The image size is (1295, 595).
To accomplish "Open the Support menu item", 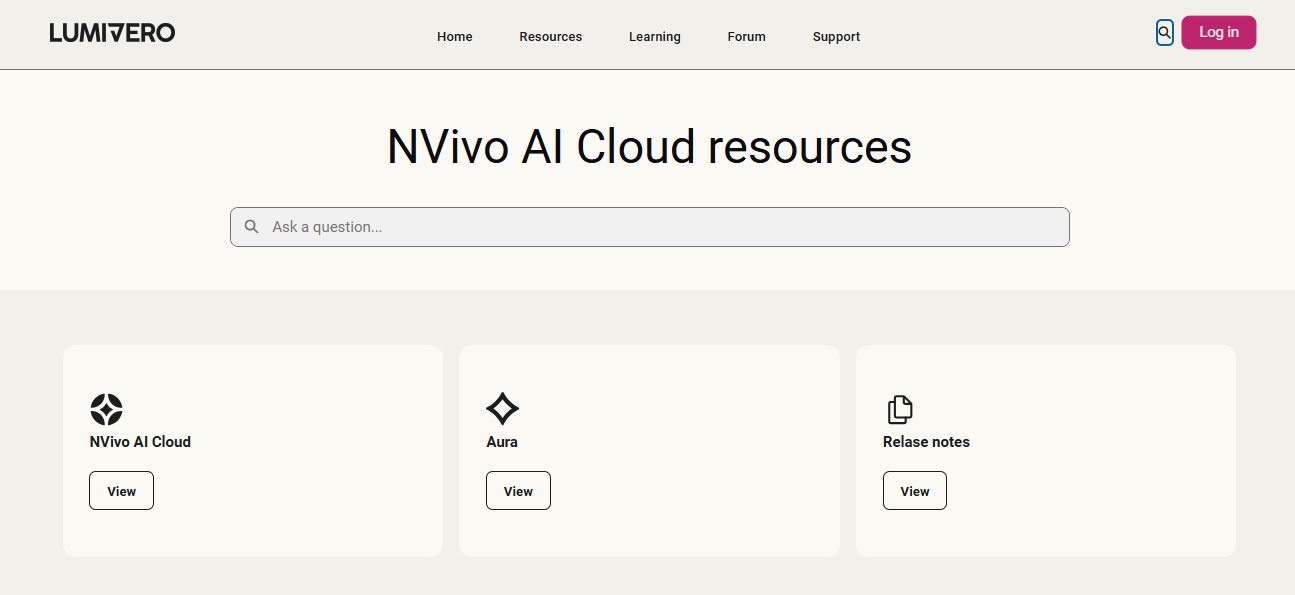I will [x=837, y=37].
